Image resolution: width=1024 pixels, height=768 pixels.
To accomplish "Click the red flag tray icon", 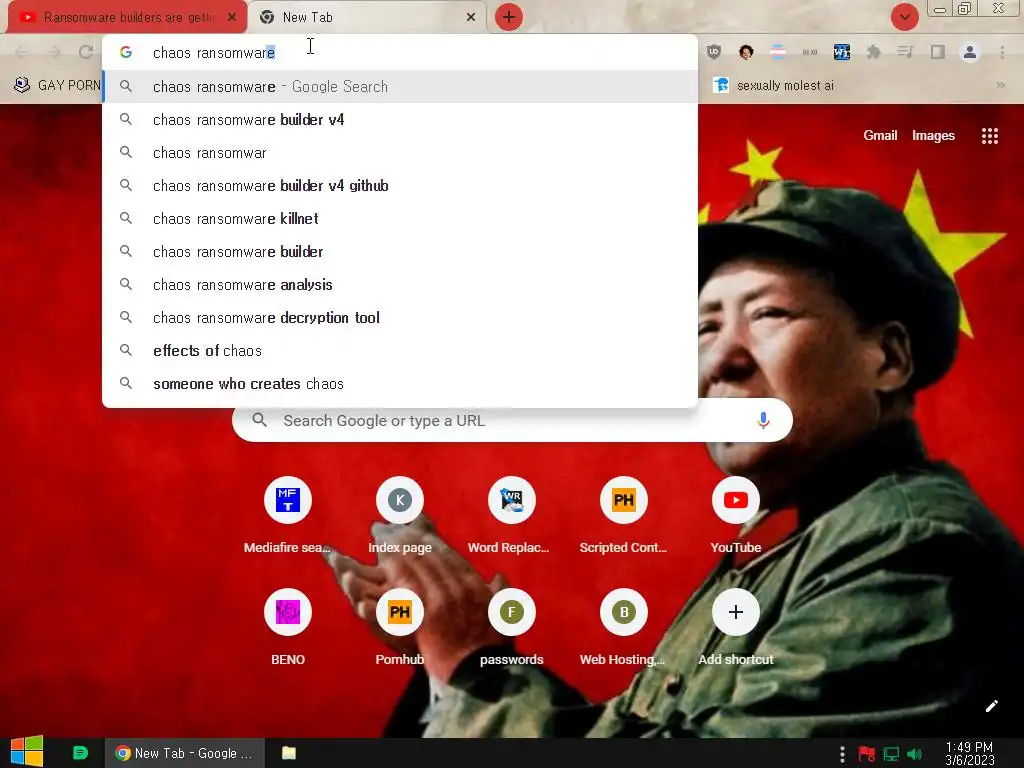I will pyautogui.click(x=867, y=754).
